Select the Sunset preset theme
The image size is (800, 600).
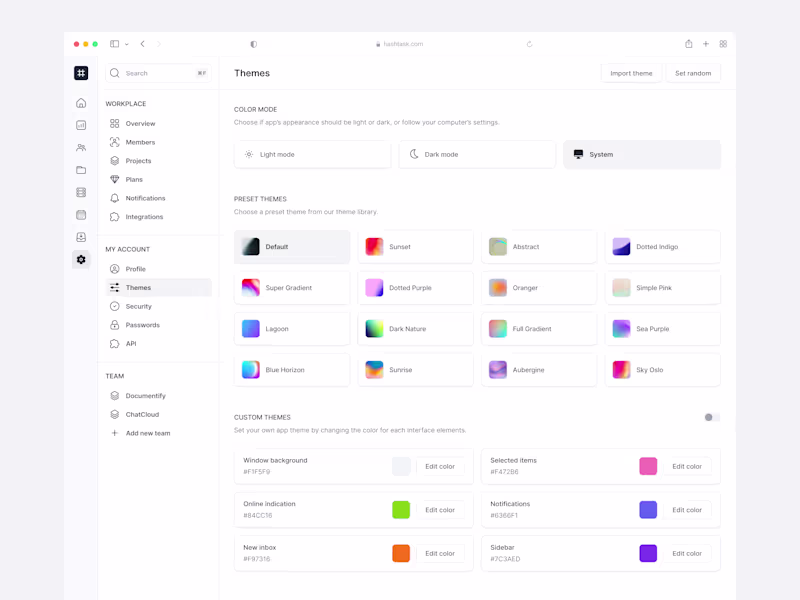click(x=415, y=246)
